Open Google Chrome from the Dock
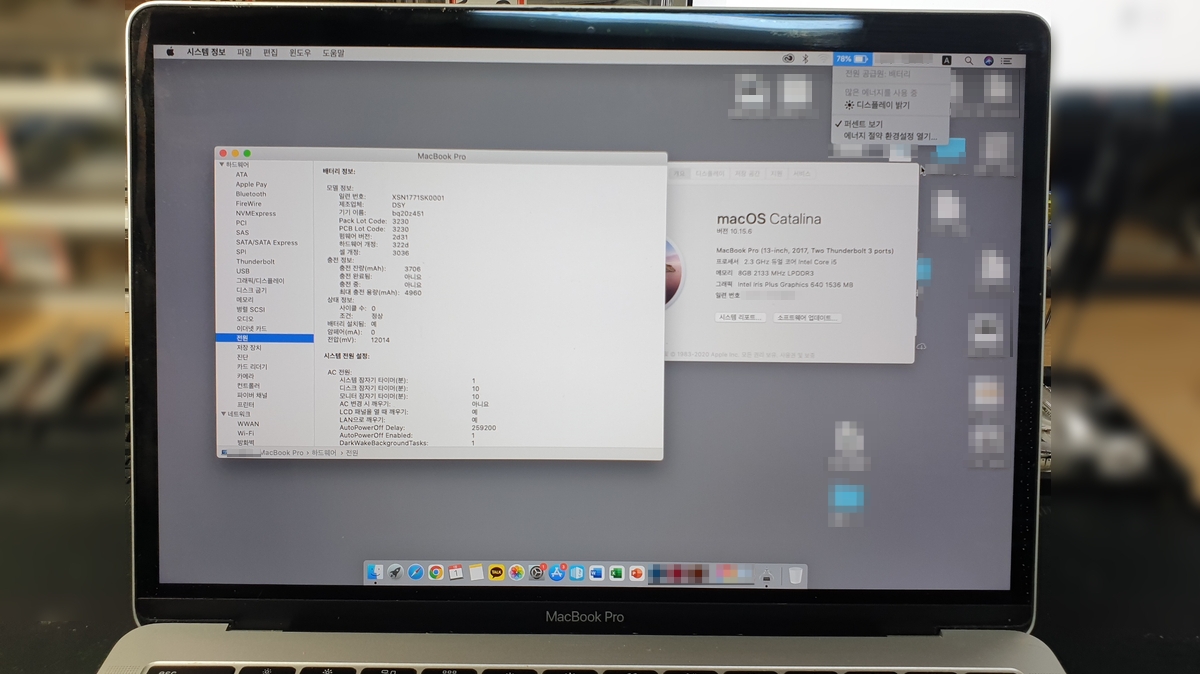Screen dimensions: 1200x674 [x=436, y=573]
